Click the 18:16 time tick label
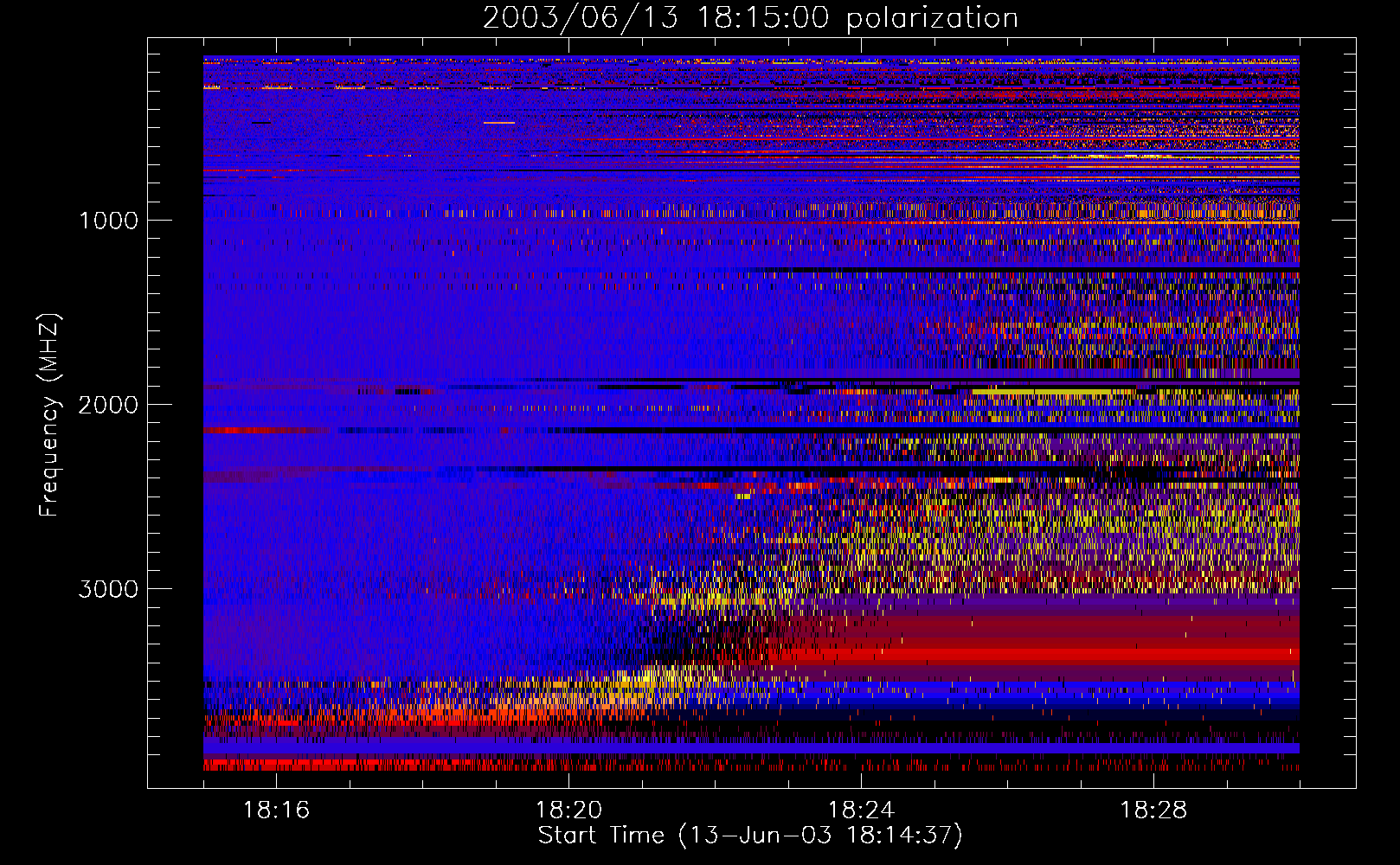The height and width of the screenshot is (865, 1400). coord(276,811)
